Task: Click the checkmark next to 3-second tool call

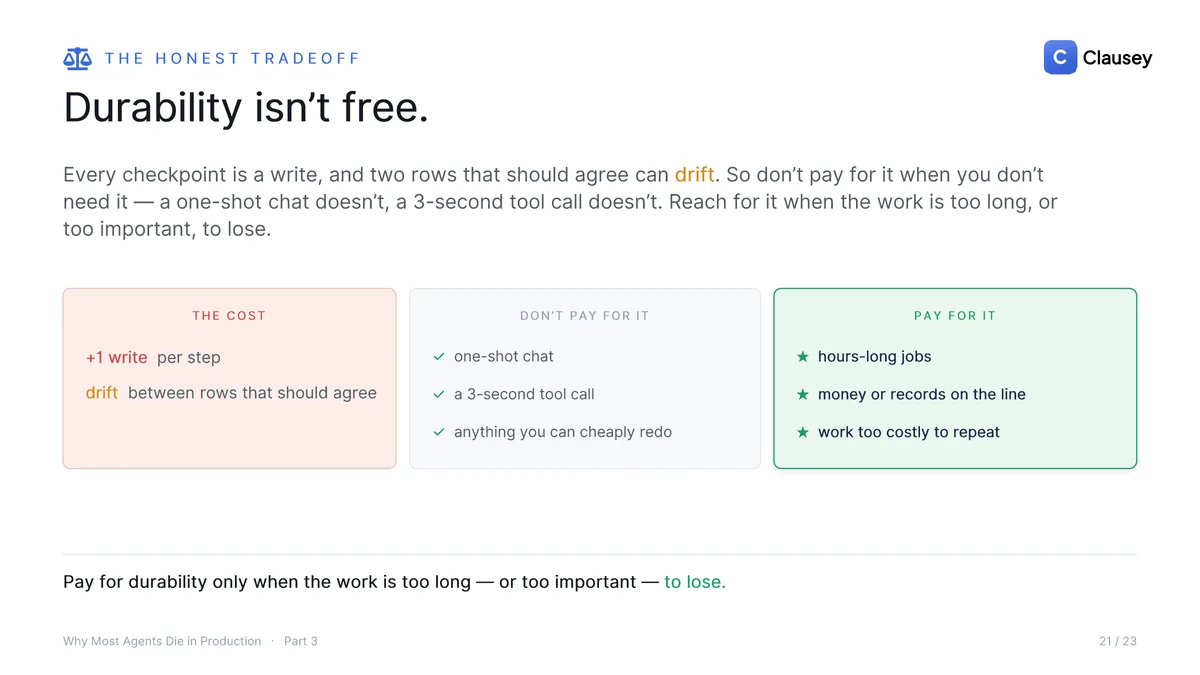Action: pyautogui.click(x=439, y=394)
